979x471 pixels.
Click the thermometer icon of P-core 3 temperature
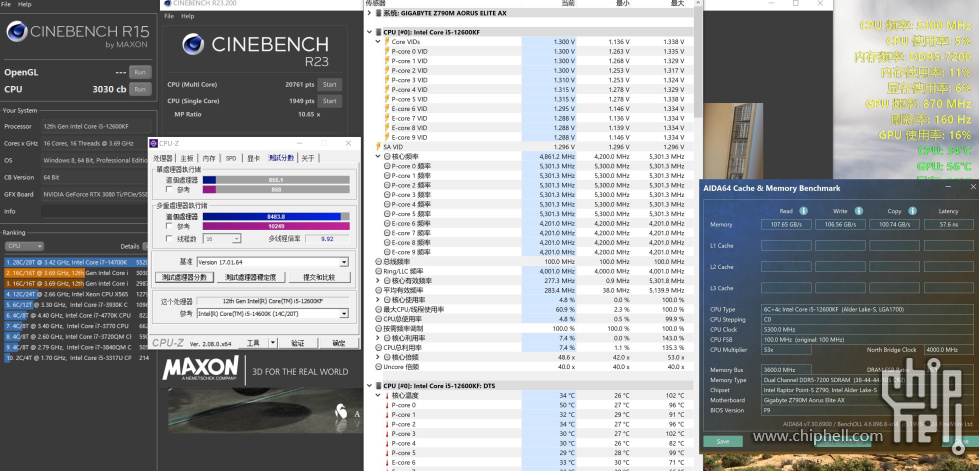[x=386, y=434]
